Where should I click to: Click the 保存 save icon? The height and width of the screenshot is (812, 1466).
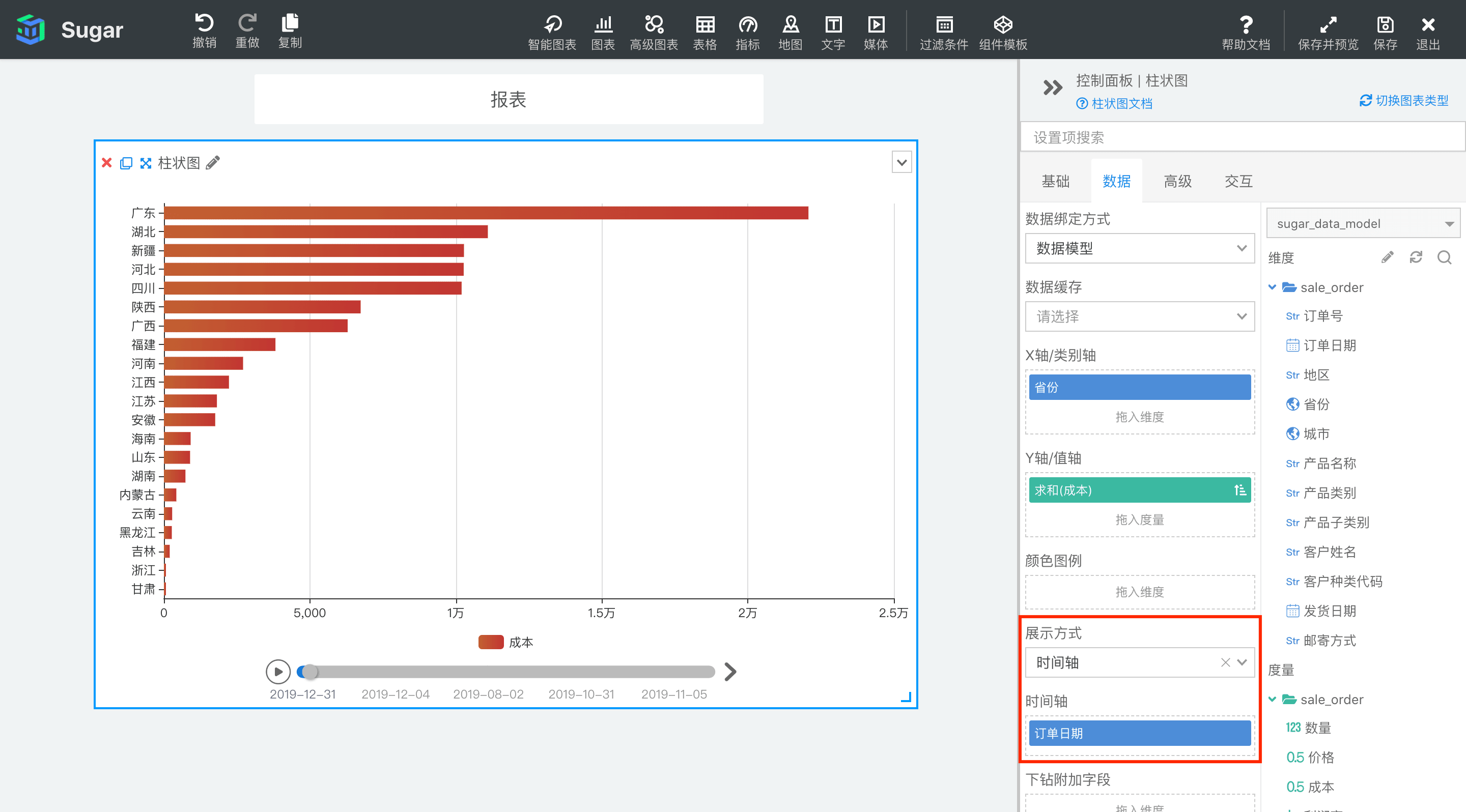[1385, 24]
